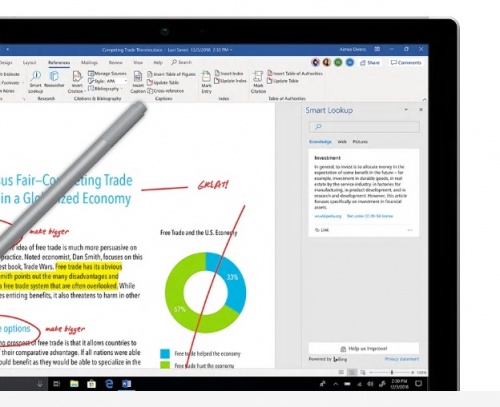Close the Smart Lookup pane

(421, 110)
